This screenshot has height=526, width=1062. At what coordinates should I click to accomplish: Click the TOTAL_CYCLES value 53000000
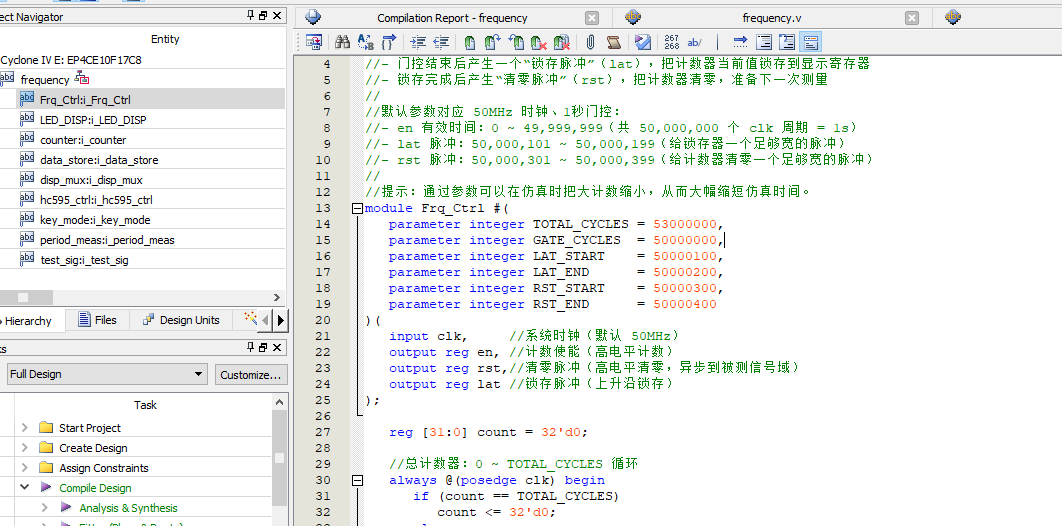(x=685, y=224)
